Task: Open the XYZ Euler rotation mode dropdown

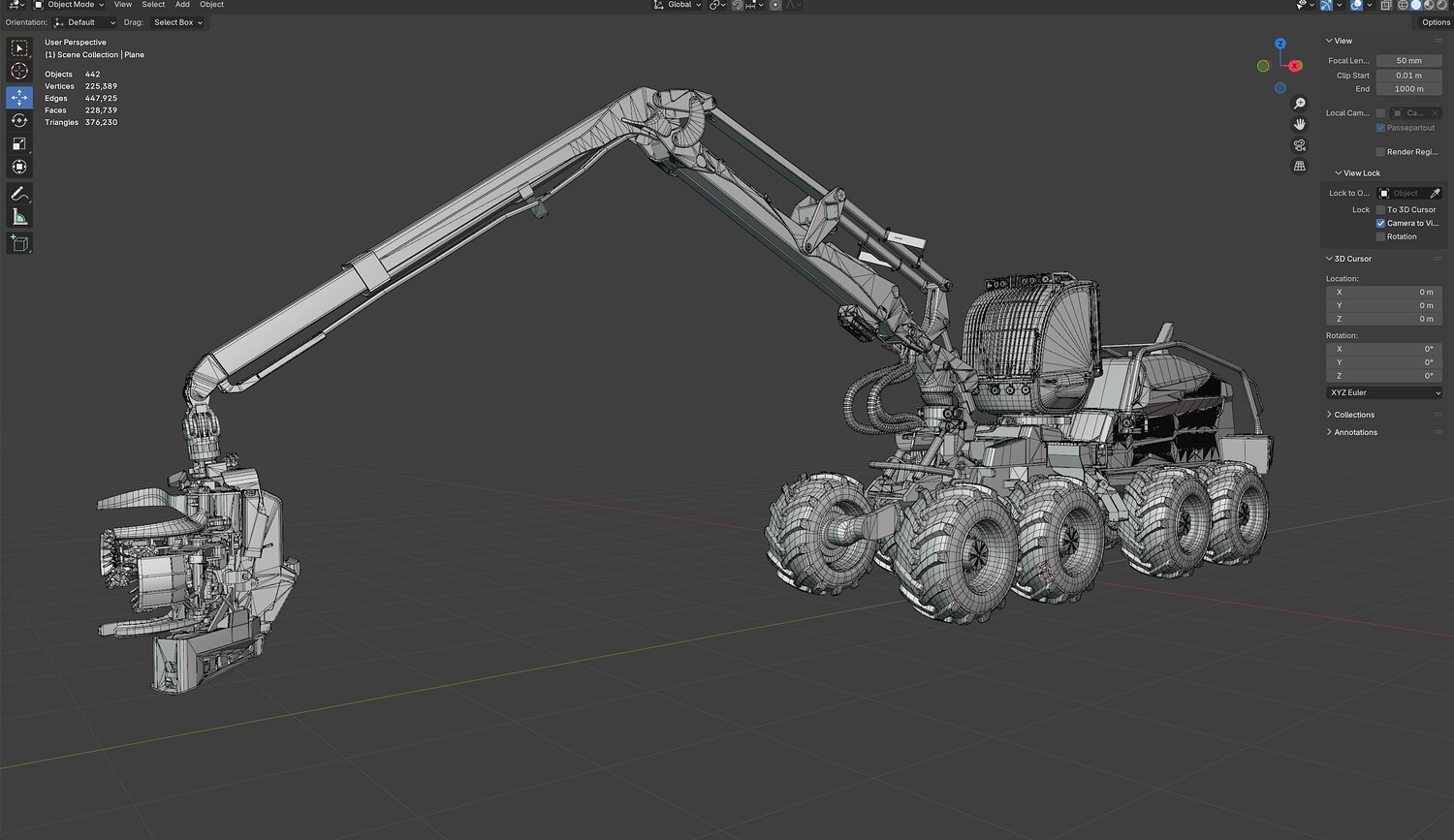Action: 1383,392
